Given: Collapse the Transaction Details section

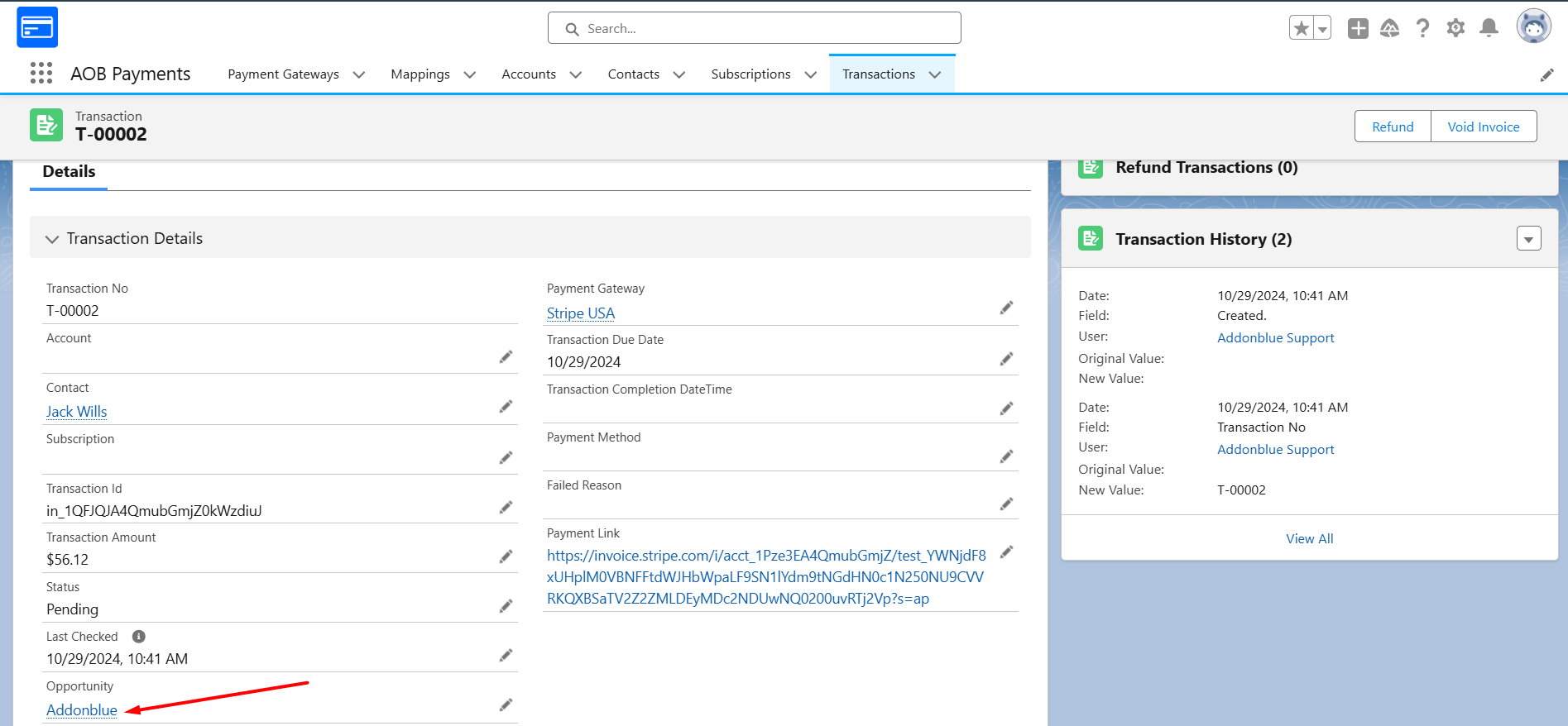Looking at the screenshot, I should (x=52, y=239).
